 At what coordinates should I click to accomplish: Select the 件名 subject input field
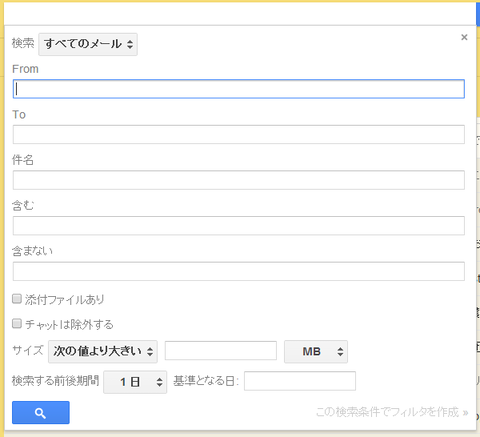tap(239, 180)
